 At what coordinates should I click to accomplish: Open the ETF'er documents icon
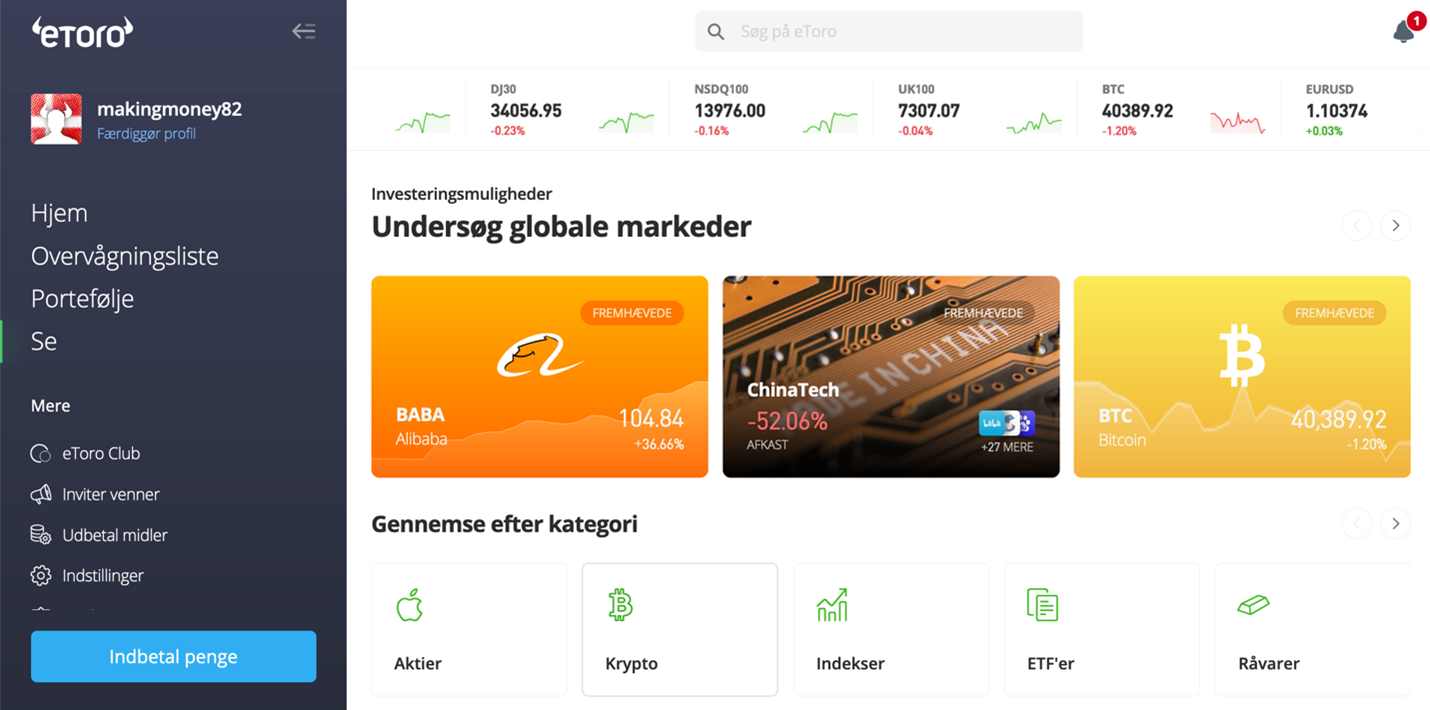(x=1042, y=605)
